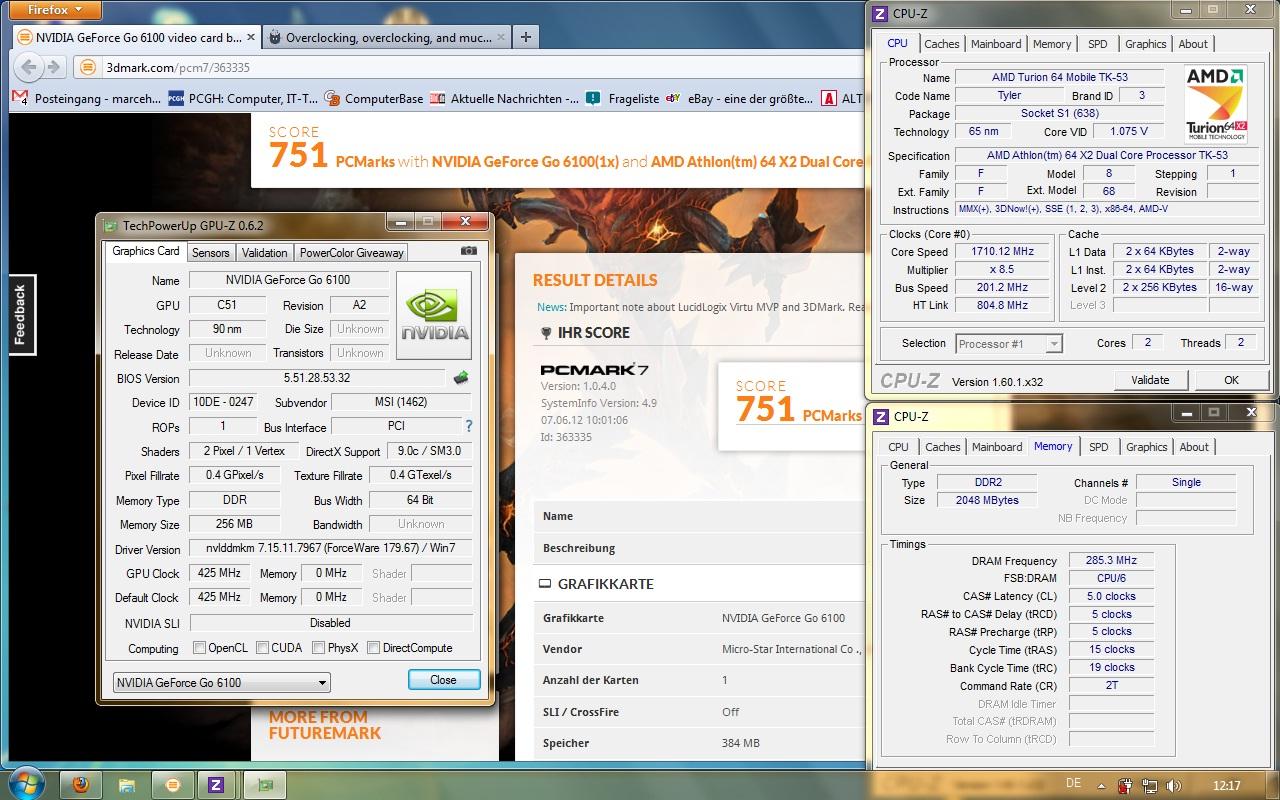Enable the OpenCL checkbox in GPU-Z
The width and height of the screenshot is (1280, 800).
click(x=199, y=648)
